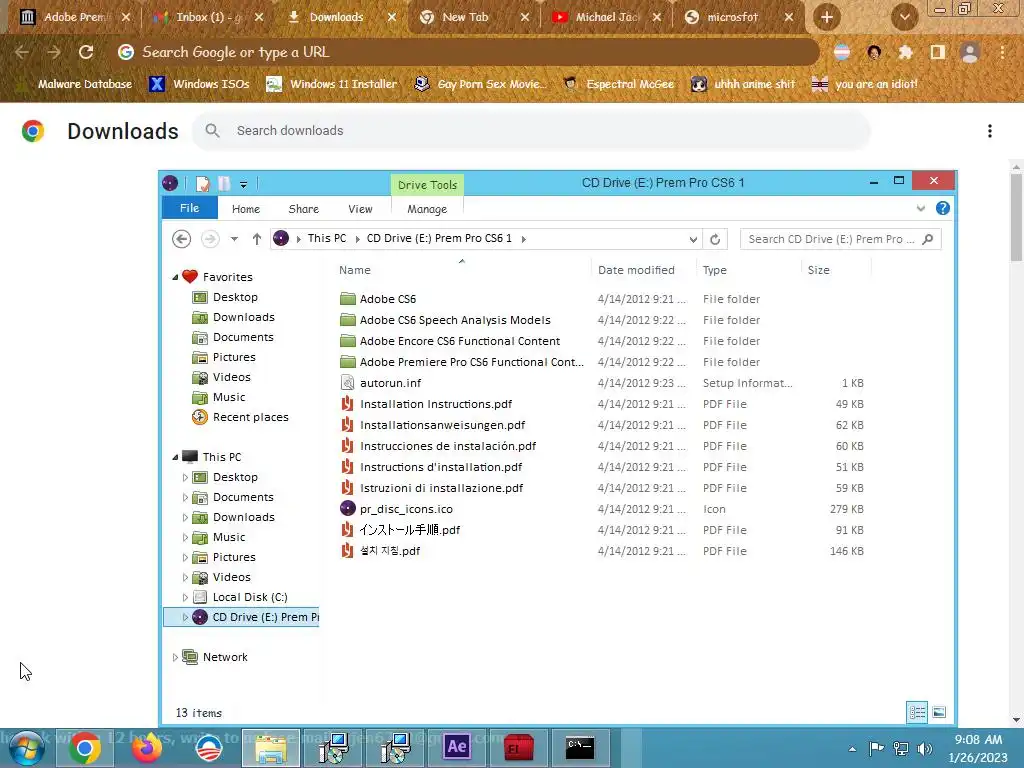Image resolution: width=1024 pixels, height=768 pixels.
Task: Click the Malware Database bookmark
Action: (x=74, y=84)
